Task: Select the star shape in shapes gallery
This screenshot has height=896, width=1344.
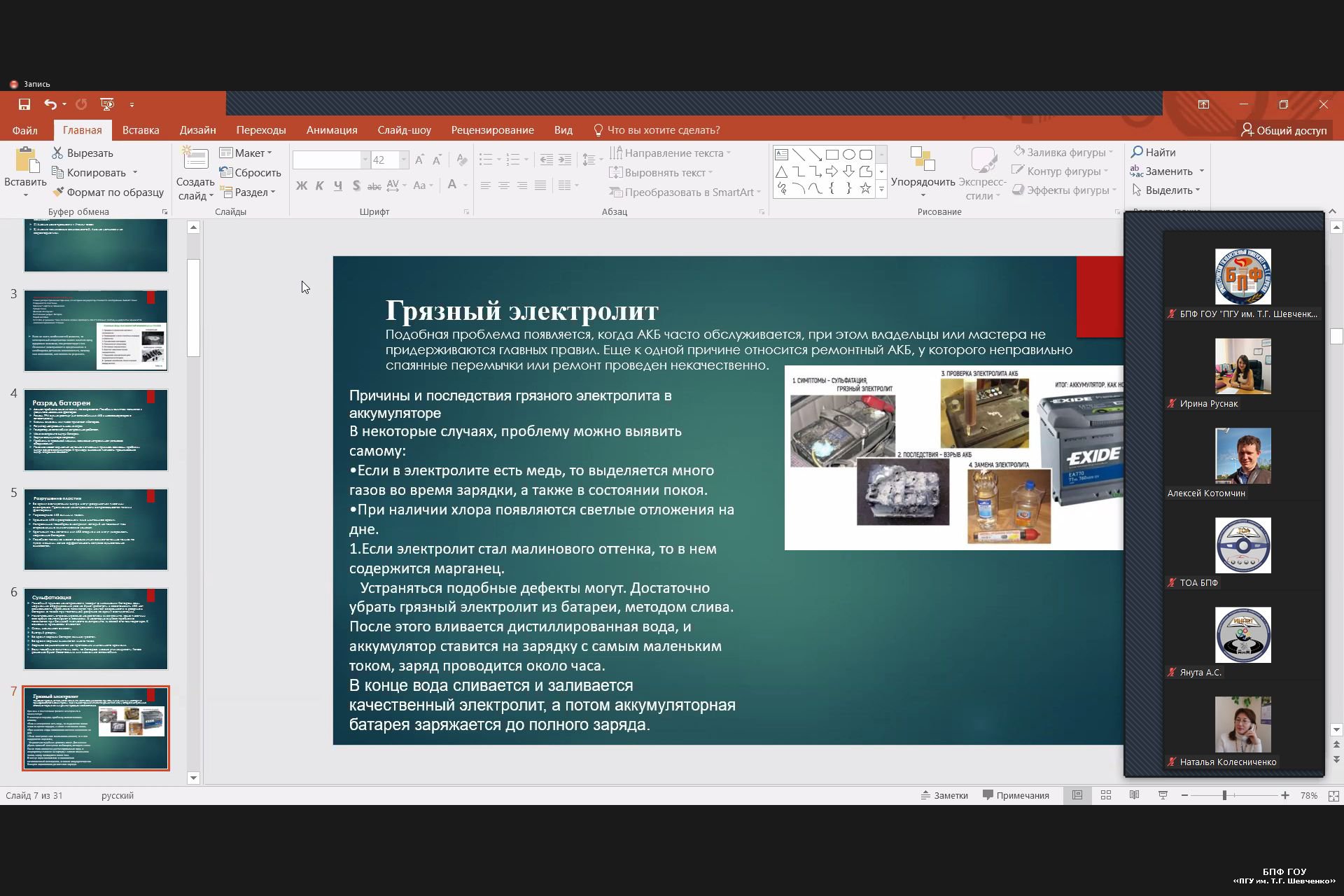Action: [x=865, y=188]
